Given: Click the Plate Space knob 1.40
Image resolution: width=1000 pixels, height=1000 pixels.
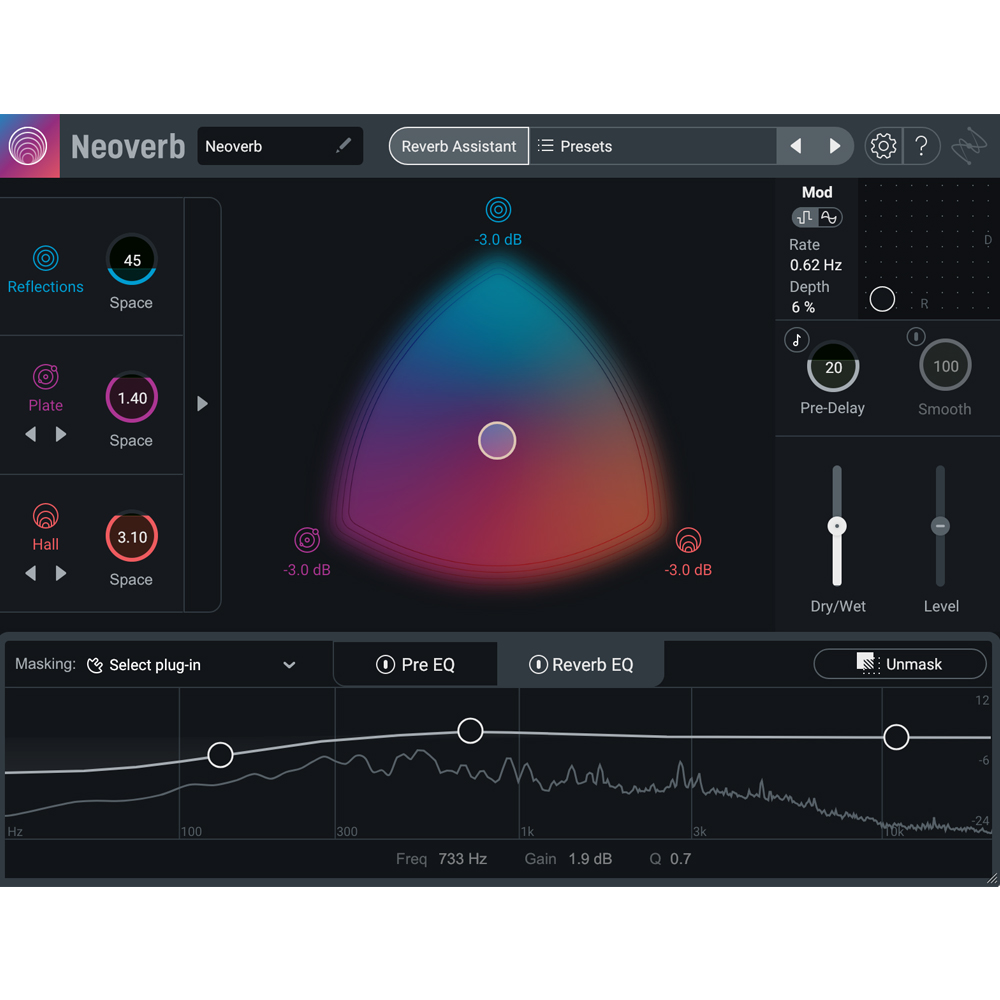Looking at the screenshot, I should click(x=131, y=397).
